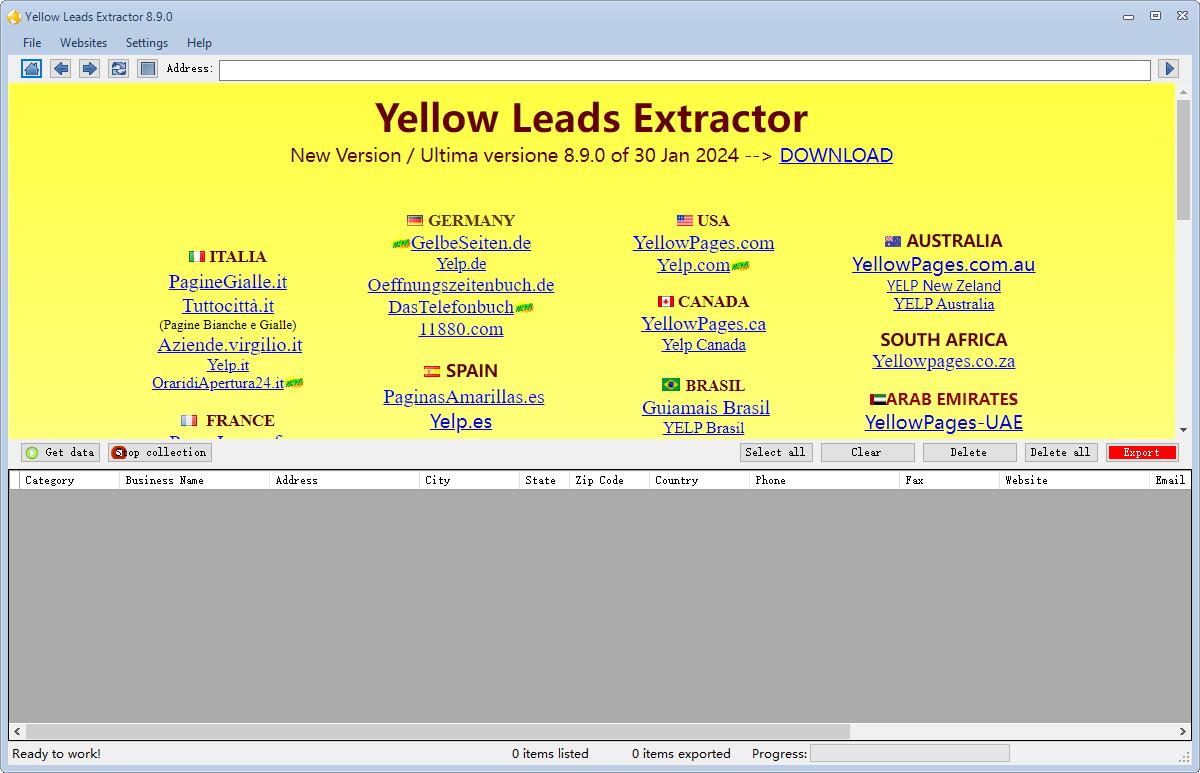The height and width of the screenshot is (773, 1200).
Task: Open Oeffnungszeitenbuch.de link
Action: [461, 285]
